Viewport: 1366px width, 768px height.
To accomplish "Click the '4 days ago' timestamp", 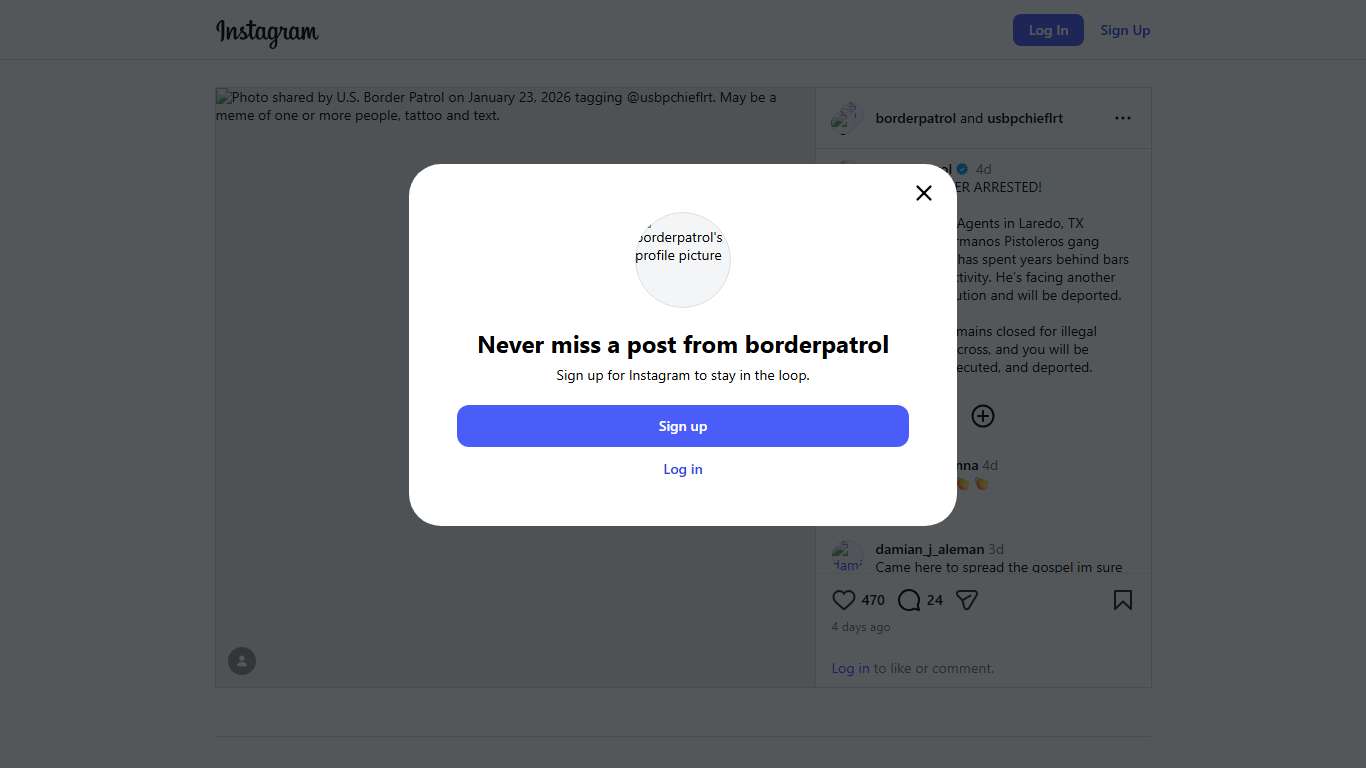I will (860, 627).
